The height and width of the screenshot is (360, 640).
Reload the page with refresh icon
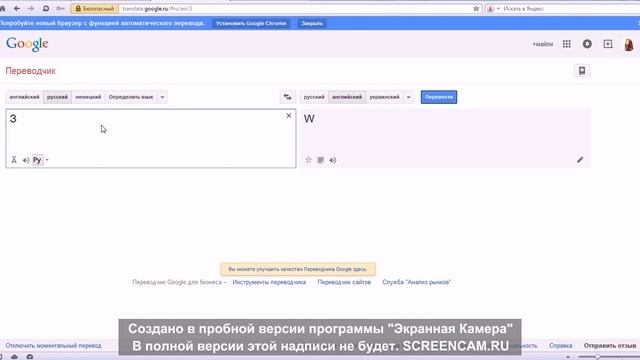click(46, 8)
